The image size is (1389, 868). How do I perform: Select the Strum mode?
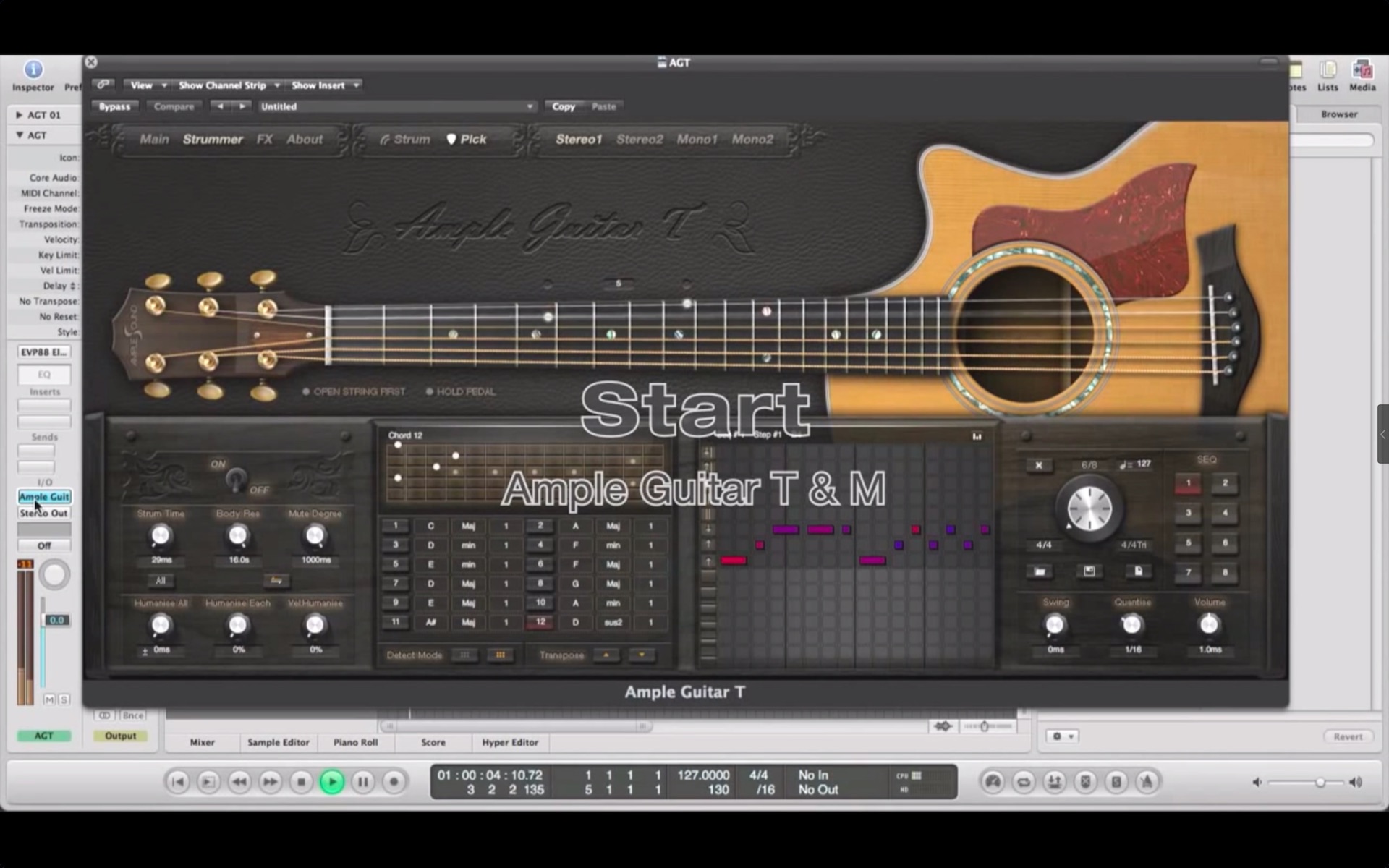(405, 139)
